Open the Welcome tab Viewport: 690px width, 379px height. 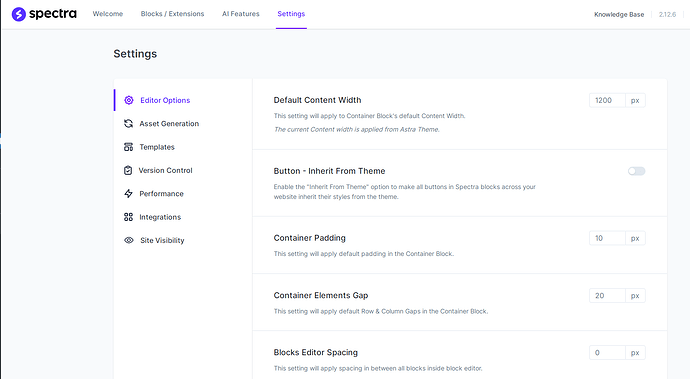click(x=108, y=14)
